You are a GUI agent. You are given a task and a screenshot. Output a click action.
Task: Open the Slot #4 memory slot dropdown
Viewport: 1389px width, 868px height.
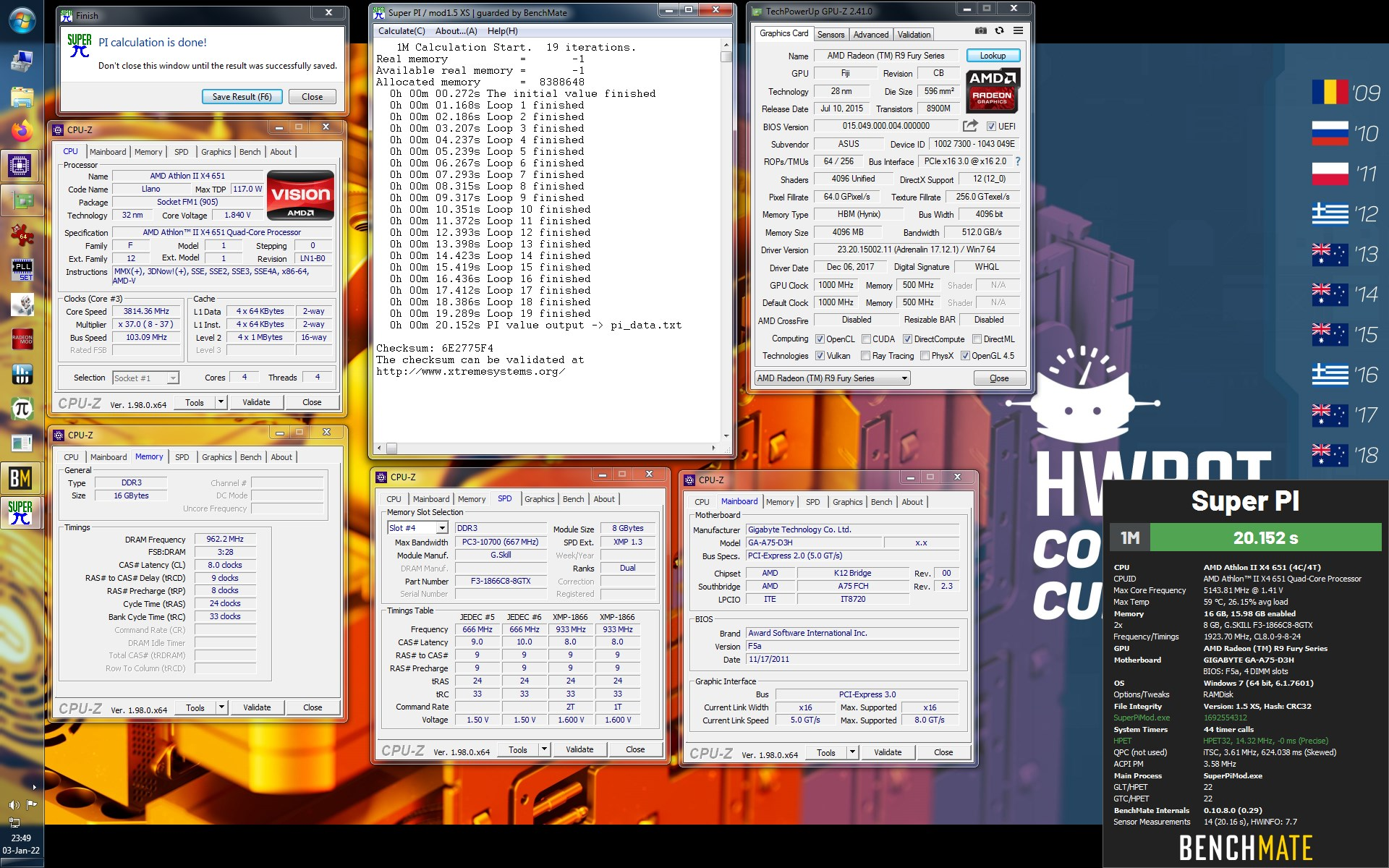pos(418,528)
